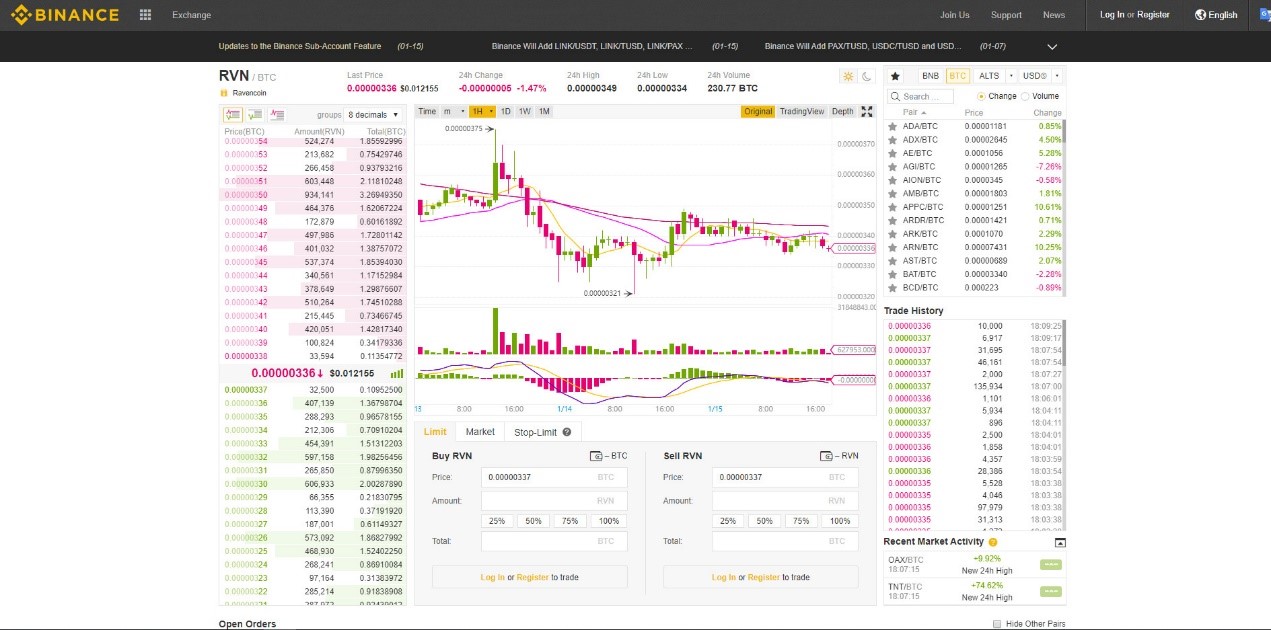Set Buy amount to 25%

click(497, 521)
